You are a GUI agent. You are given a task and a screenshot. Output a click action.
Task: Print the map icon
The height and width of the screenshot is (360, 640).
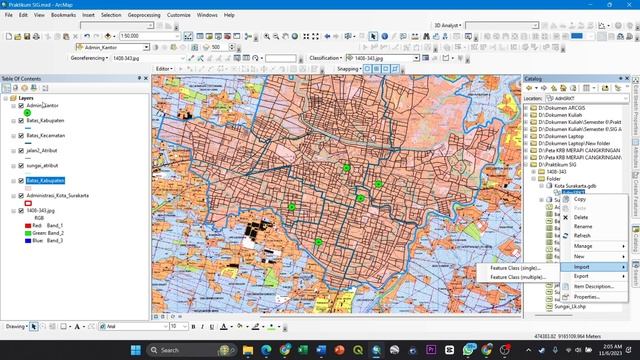coord(36,37)
